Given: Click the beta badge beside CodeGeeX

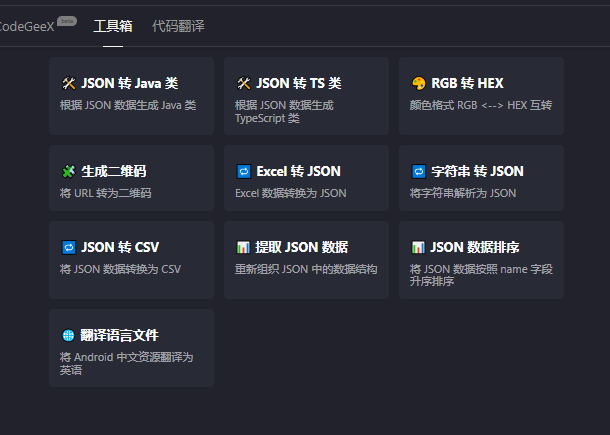Looking at the screenshot, I should 67,21.
